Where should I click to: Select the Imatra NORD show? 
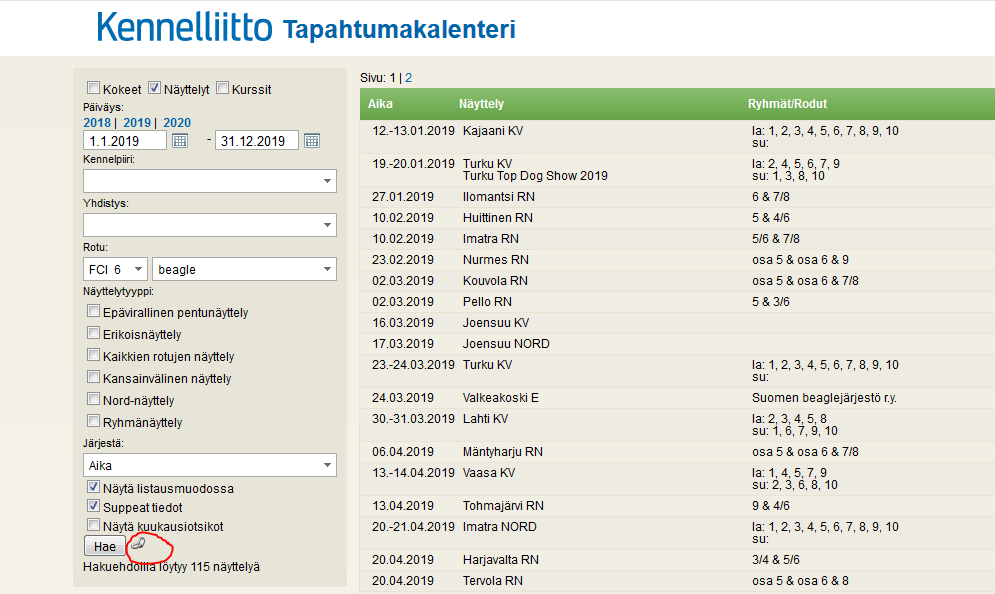[x=499, y=526]
